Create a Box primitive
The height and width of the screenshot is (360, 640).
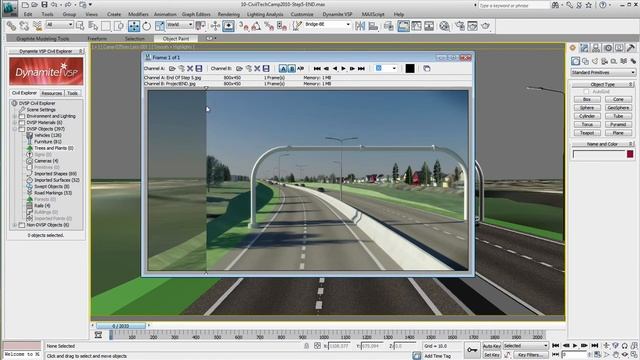click(x=587, y=100)
